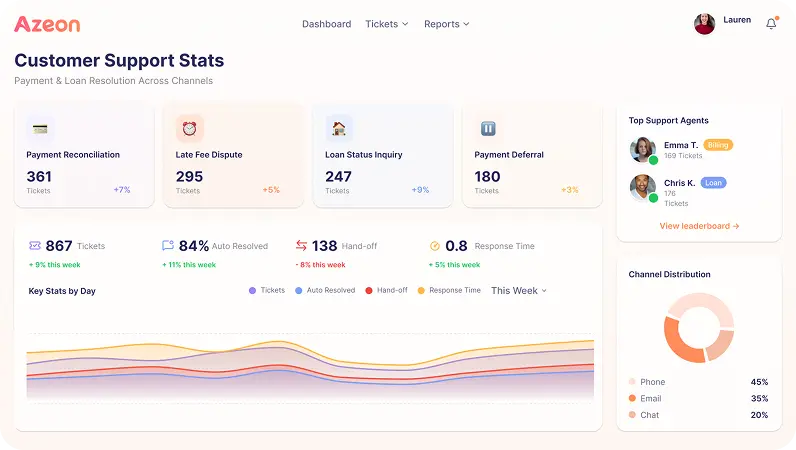Click the Late Fee Dispute alarm clock icon
Screen dimensions: 796x450
pos(189,128)
